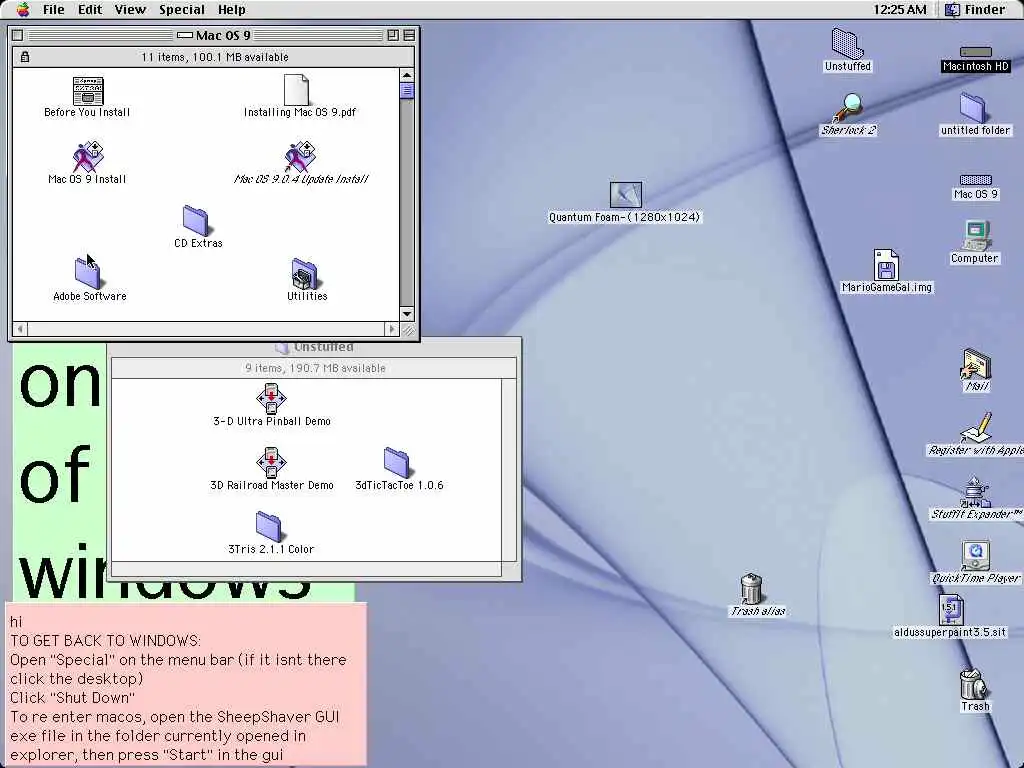
Task: Select the Computer desktop icon
Action: [976, 236]
